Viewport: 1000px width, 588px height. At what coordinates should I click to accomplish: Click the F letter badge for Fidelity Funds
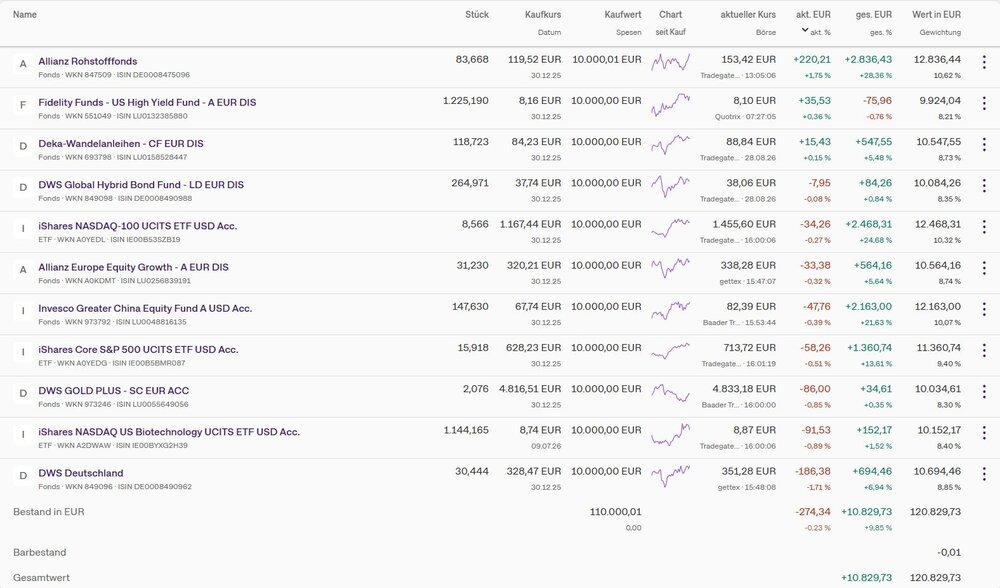click(x=23, y=105)
